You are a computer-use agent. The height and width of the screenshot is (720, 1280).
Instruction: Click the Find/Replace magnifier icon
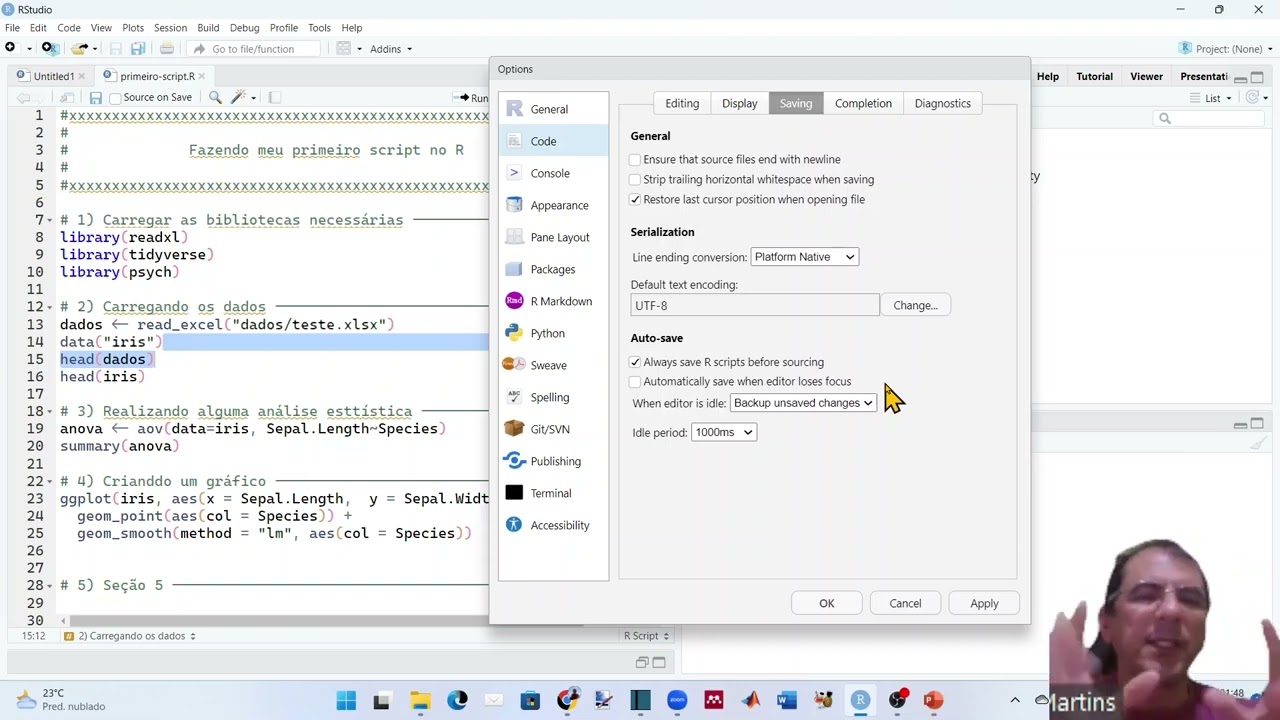pos(215,97)
